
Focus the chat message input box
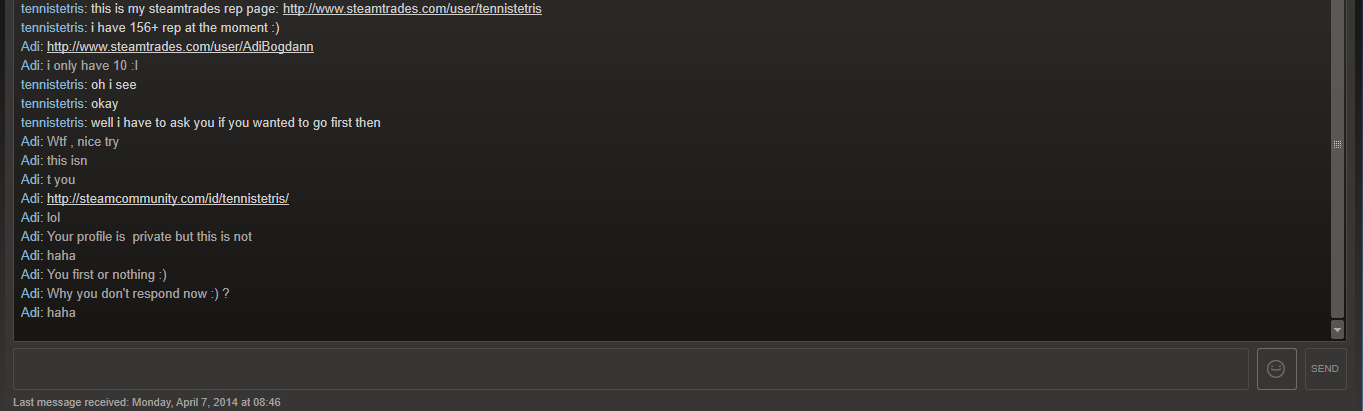631,369
